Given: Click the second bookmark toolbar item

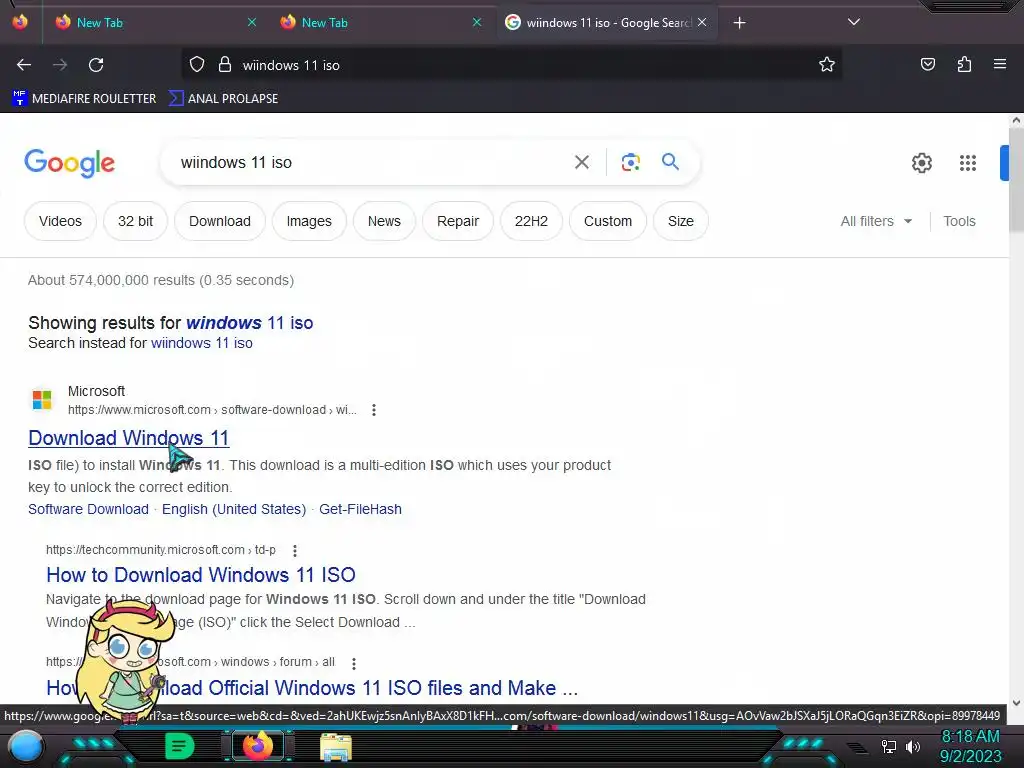Looking at the screenshot, I should point(223,99).
